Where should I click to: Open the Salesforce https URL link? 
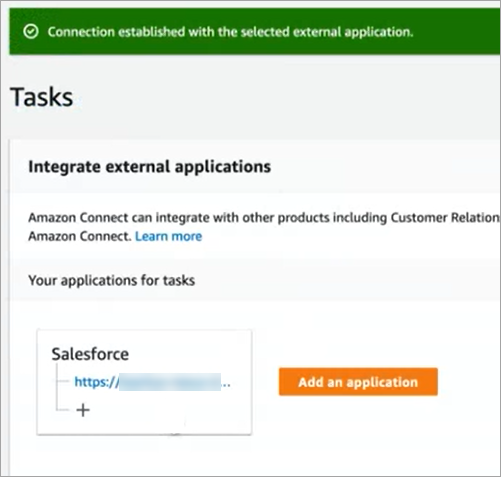[152, 382]
